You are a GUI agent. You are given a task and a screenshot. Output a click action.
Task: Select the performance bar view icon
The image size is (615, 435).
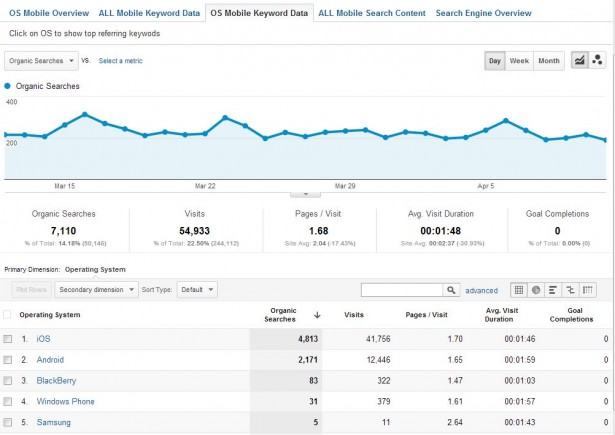pos(553,290)
